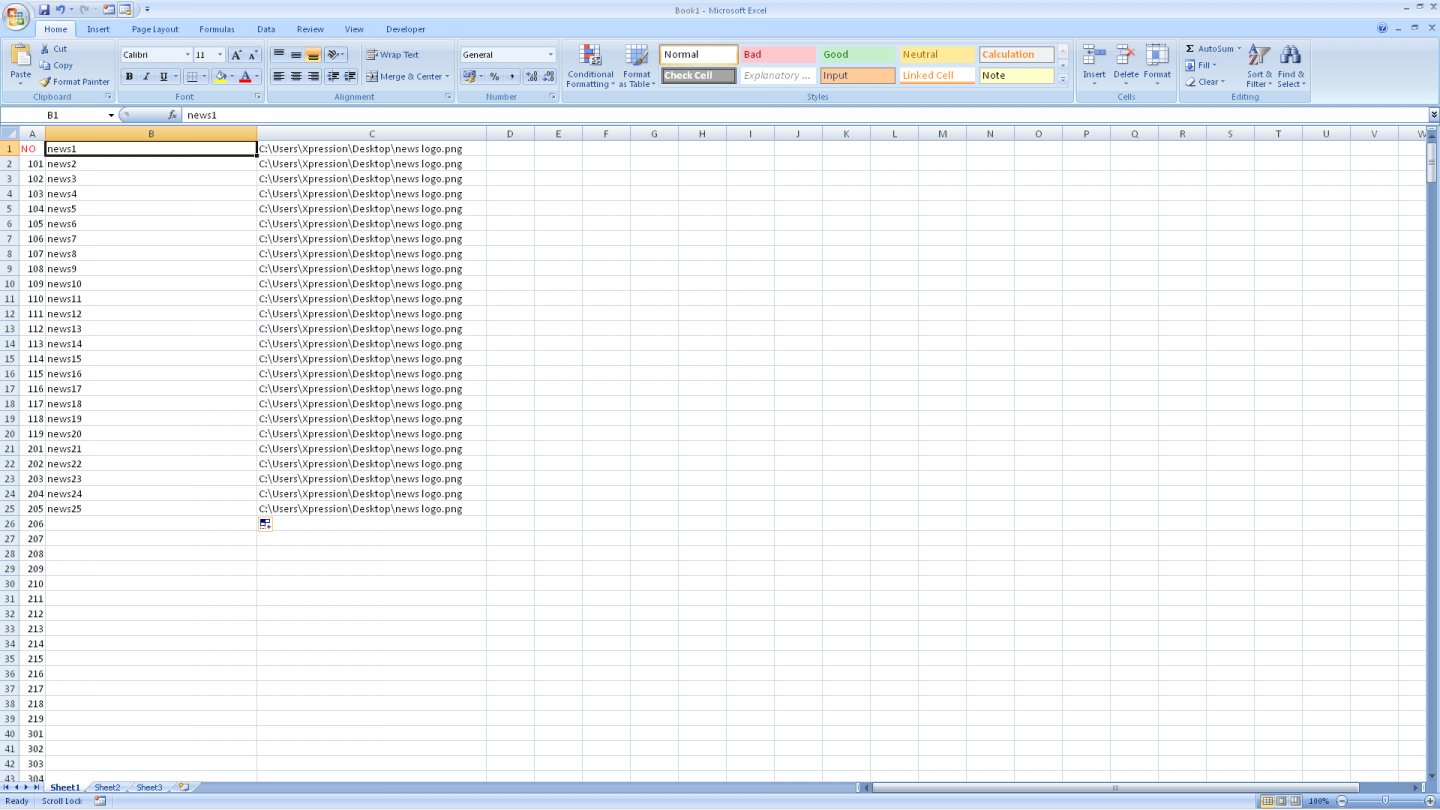Copy the selected cell
The width and height of the screenshot is (1440, 810).
[x=56, y=65]
